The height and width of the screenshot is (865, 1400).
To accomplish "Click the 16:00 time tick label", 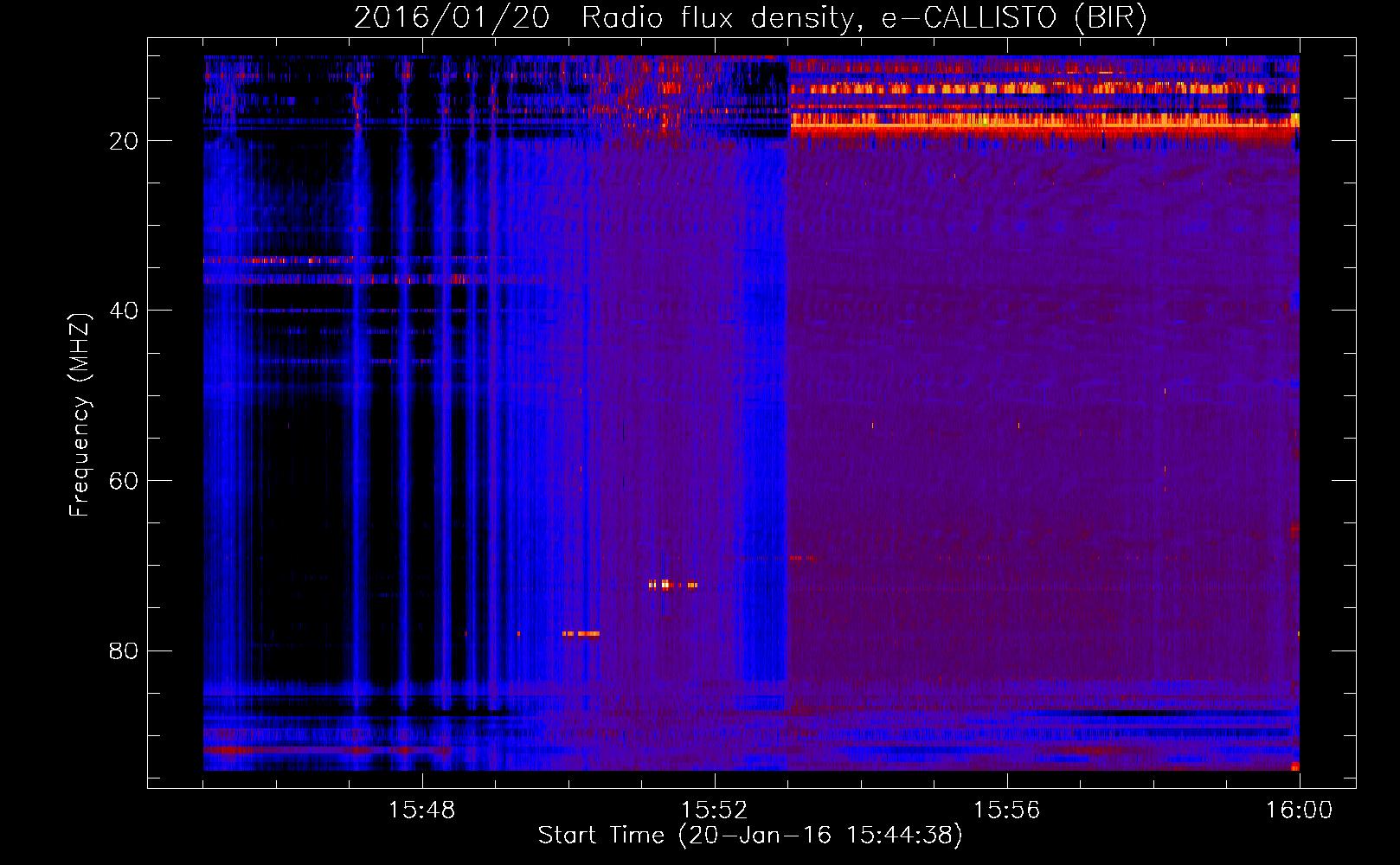I will tap(1299, 811).
